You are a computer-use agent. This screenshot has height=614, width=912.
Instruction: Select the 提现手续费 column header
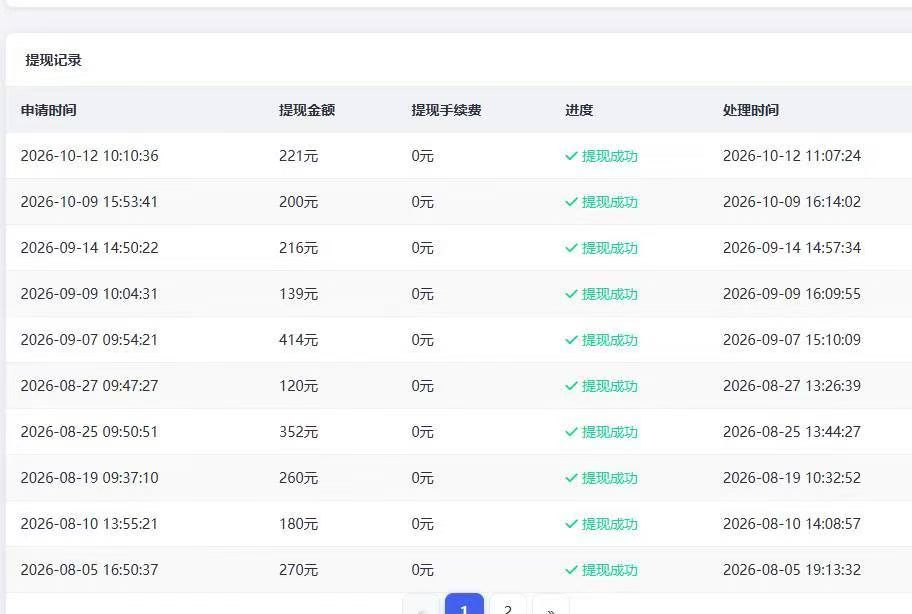tap(446, 110)
